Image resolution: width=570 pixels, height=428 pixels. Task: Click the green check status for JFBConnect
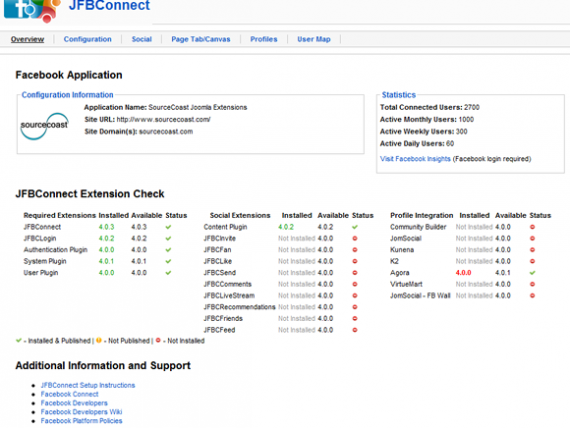(168, 227)
